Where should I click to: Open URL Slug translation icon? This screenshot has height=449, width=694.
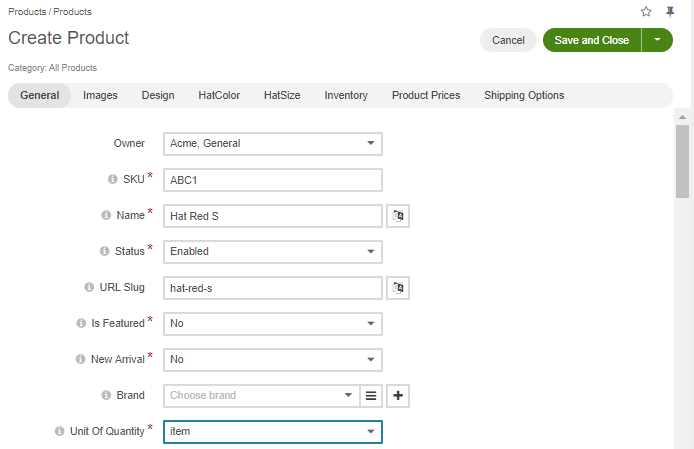coord(398,288)
